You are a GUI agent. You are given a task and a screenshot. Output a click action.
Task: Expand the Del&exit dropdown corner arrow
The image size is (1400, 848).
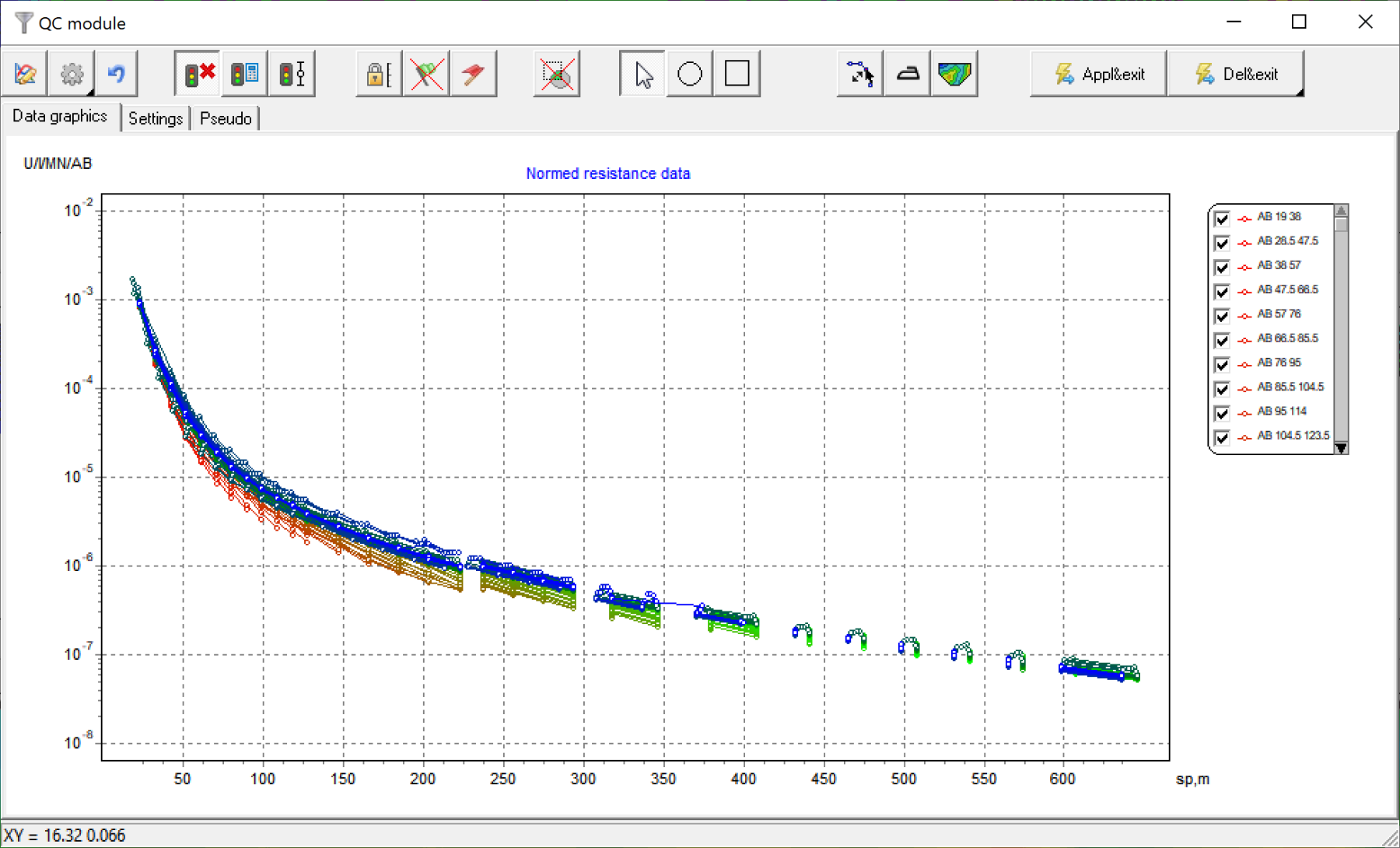[1299, 92]
